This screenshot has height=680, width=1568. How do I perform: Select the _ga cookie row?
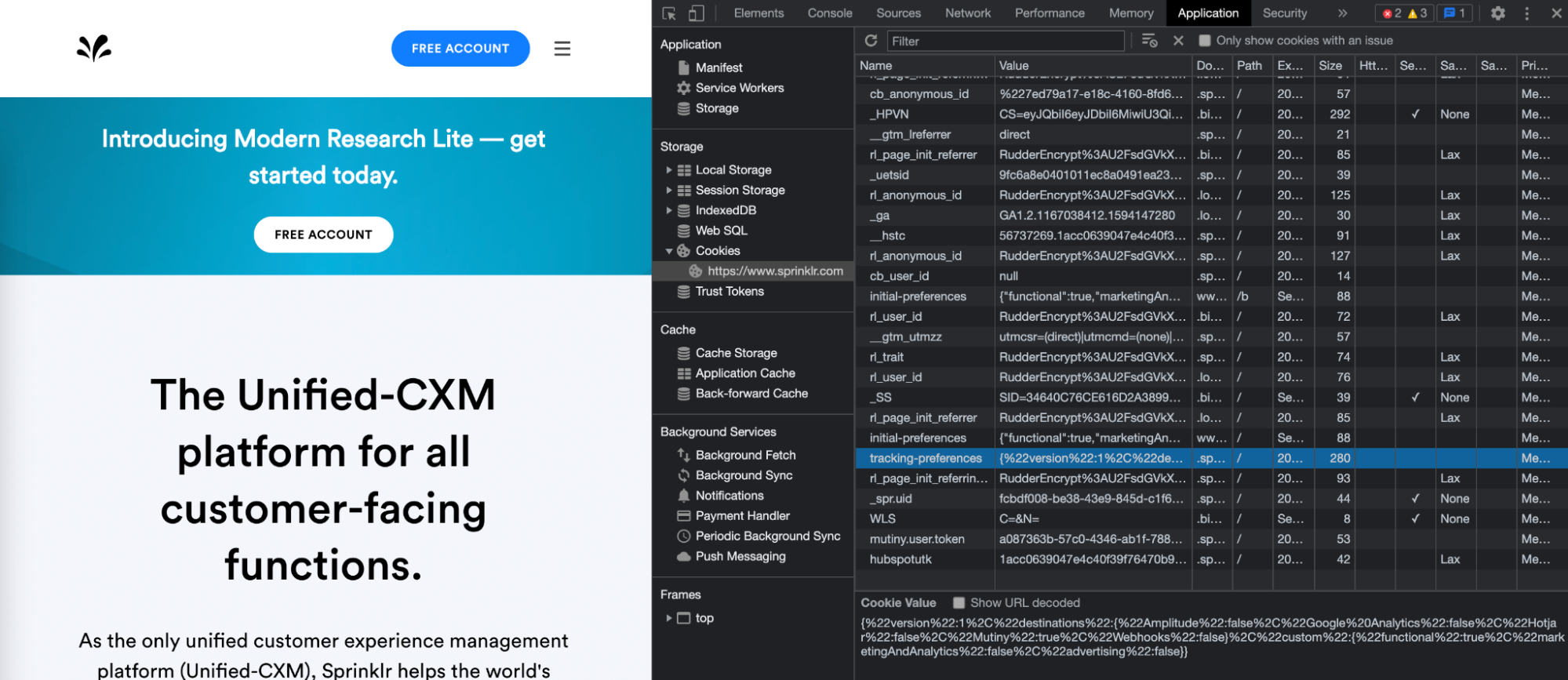point(1211,216)
